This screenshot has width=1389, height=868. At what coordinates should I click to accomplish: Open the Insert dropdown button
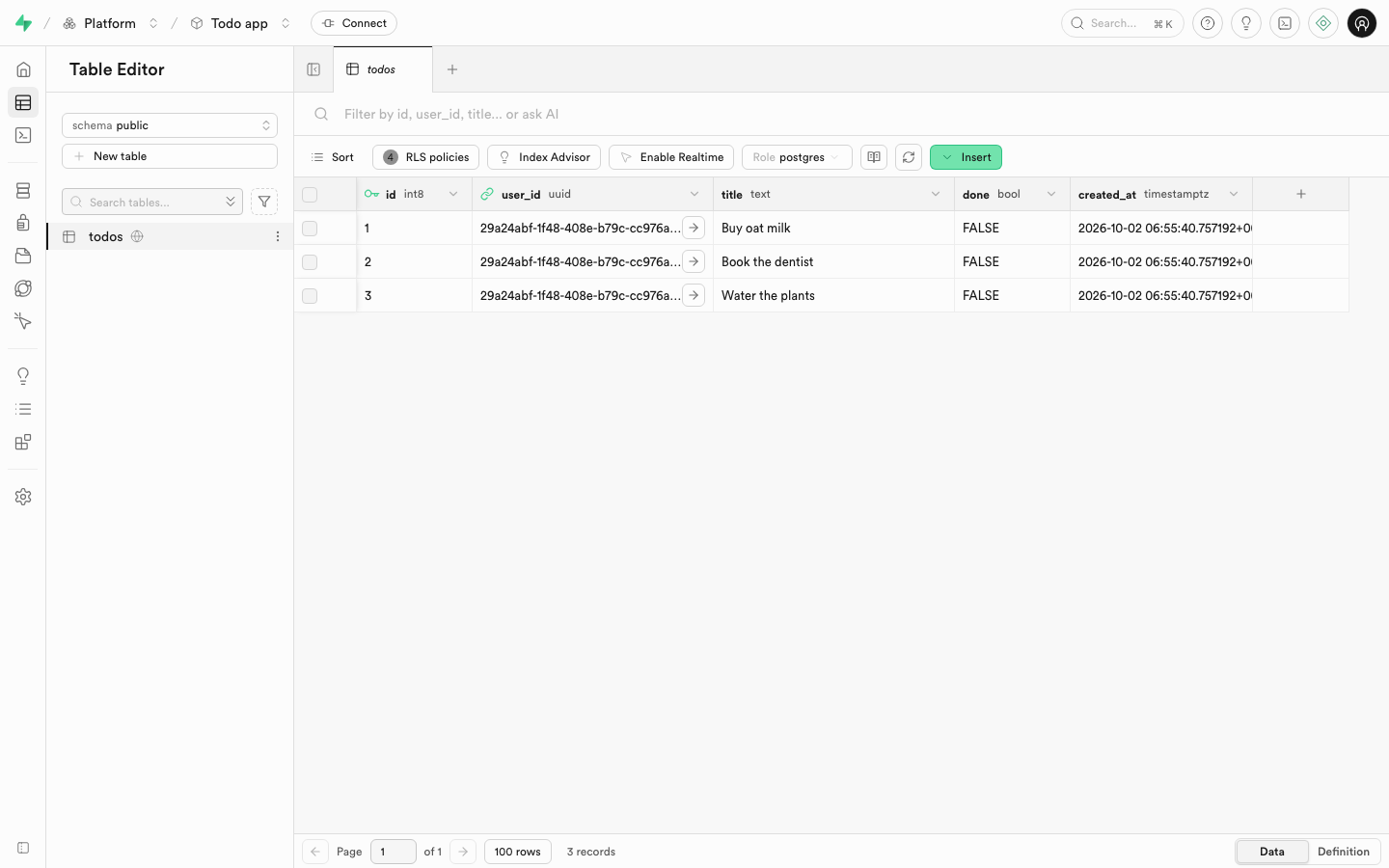pyautogui.click(x=966, y=157)
